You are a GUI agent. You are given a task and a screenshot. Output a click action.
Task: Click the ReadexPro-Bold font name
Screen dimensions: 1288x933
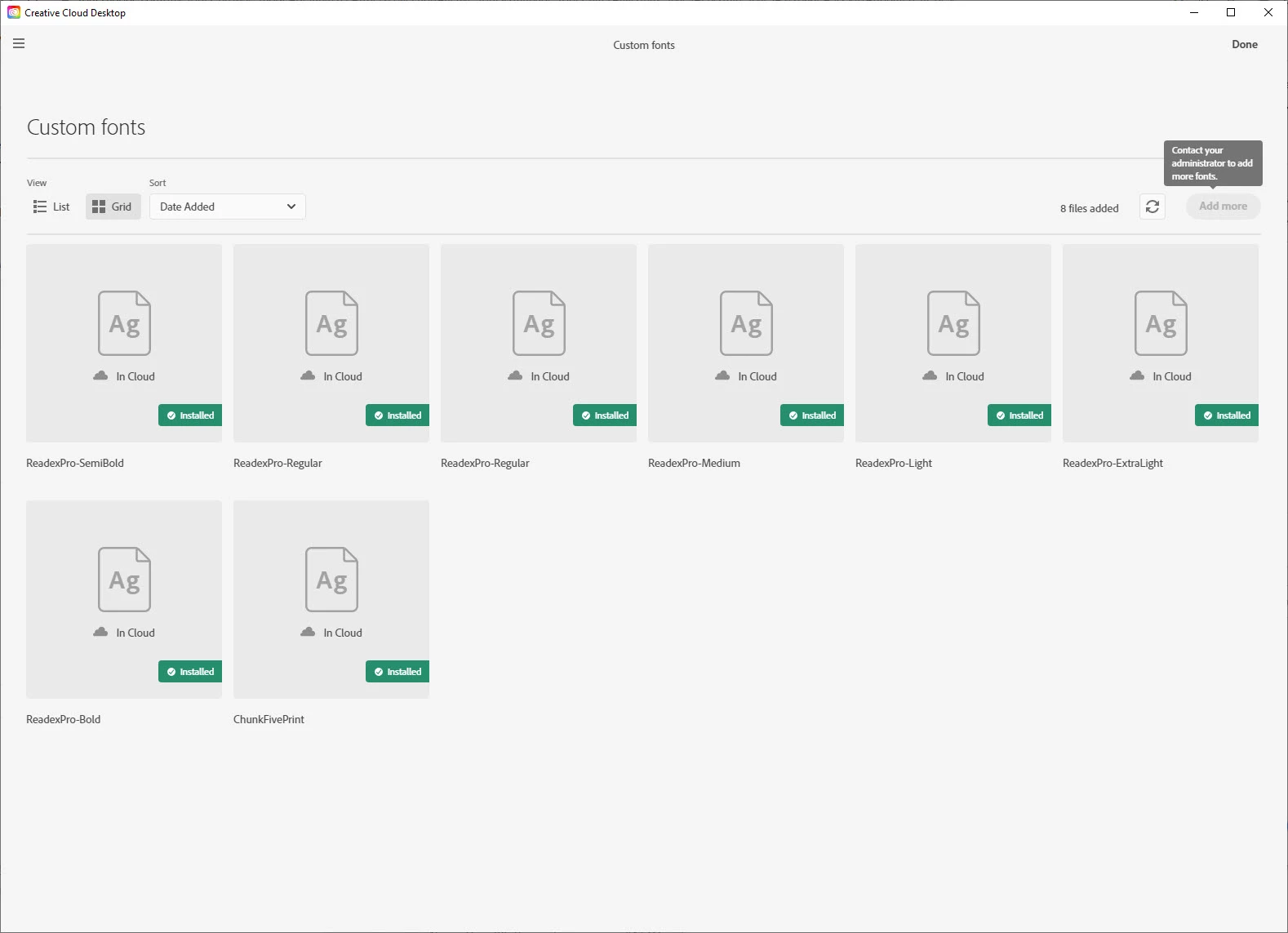(x=64, y=719)
